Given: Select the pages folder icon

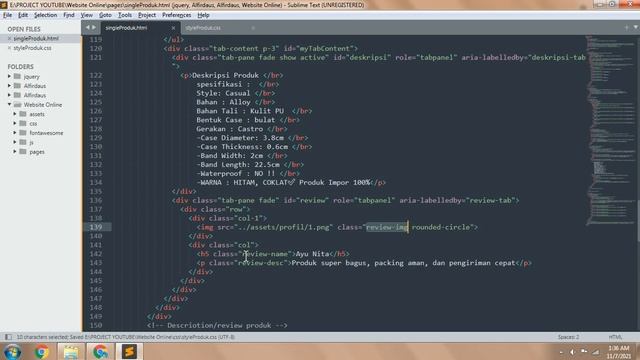Looking at the screenshot, I should point(23,151).
